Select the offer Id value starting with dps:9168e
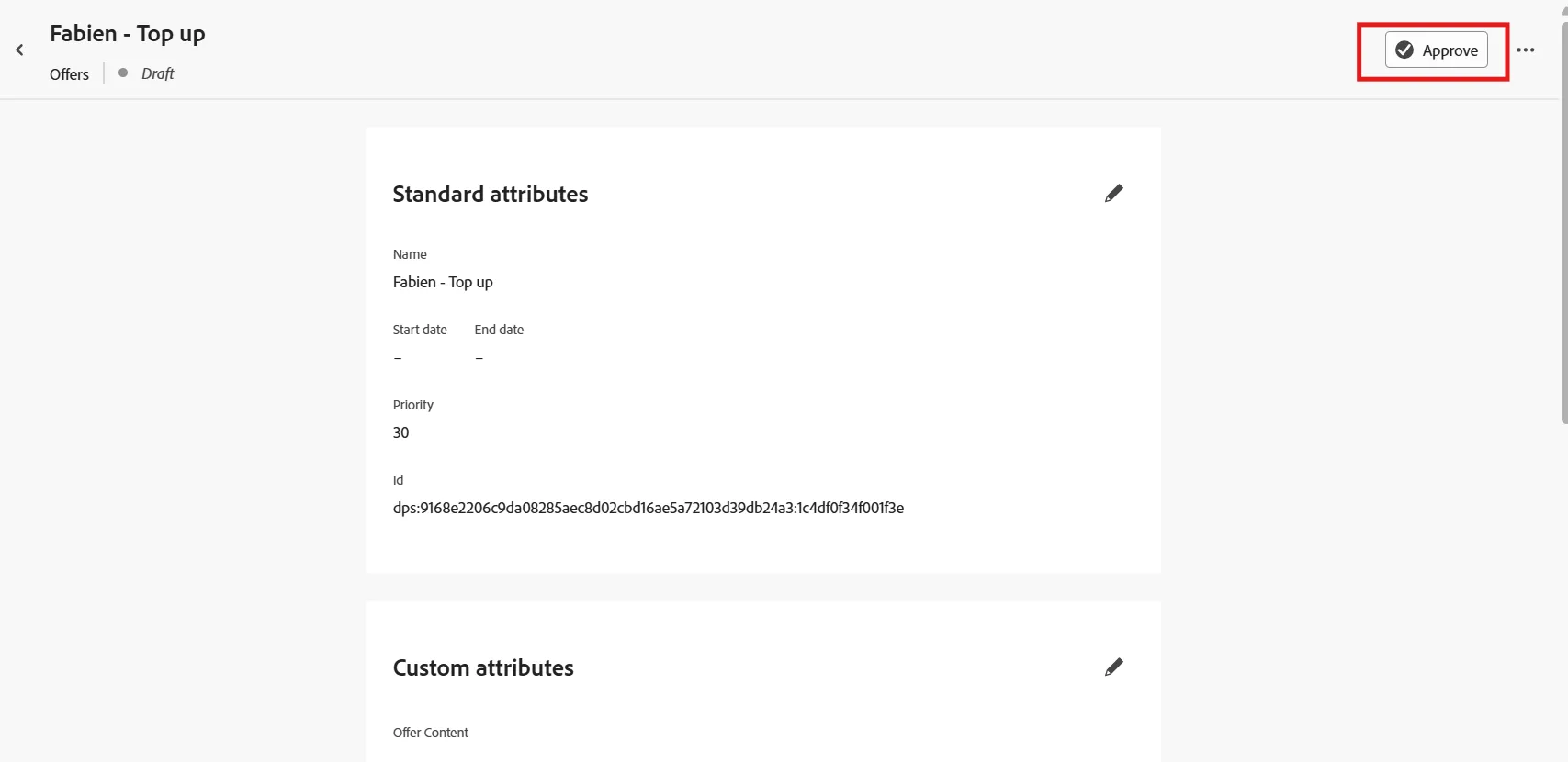This screenshot has height=762, width=1568. click(x=649, y=508)
